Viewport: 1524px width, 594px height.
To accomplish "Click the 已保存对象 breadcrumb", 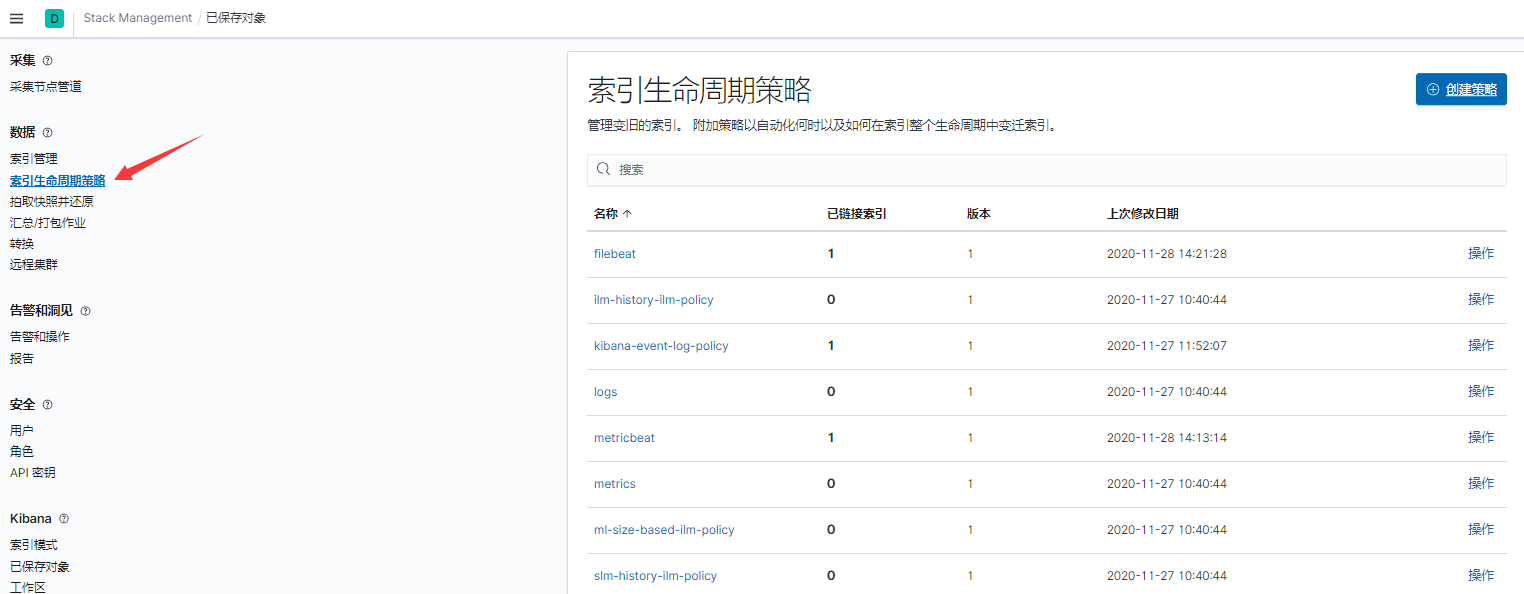I will point(236,18).
